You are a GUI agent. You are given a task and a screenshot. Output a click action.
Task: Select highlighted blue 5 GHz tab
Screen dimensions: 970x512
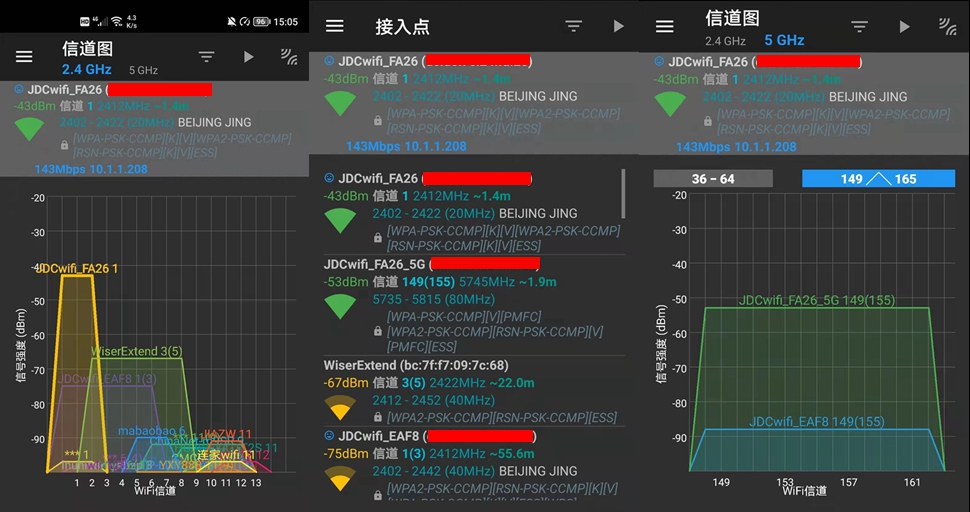(x=784, y=40)
